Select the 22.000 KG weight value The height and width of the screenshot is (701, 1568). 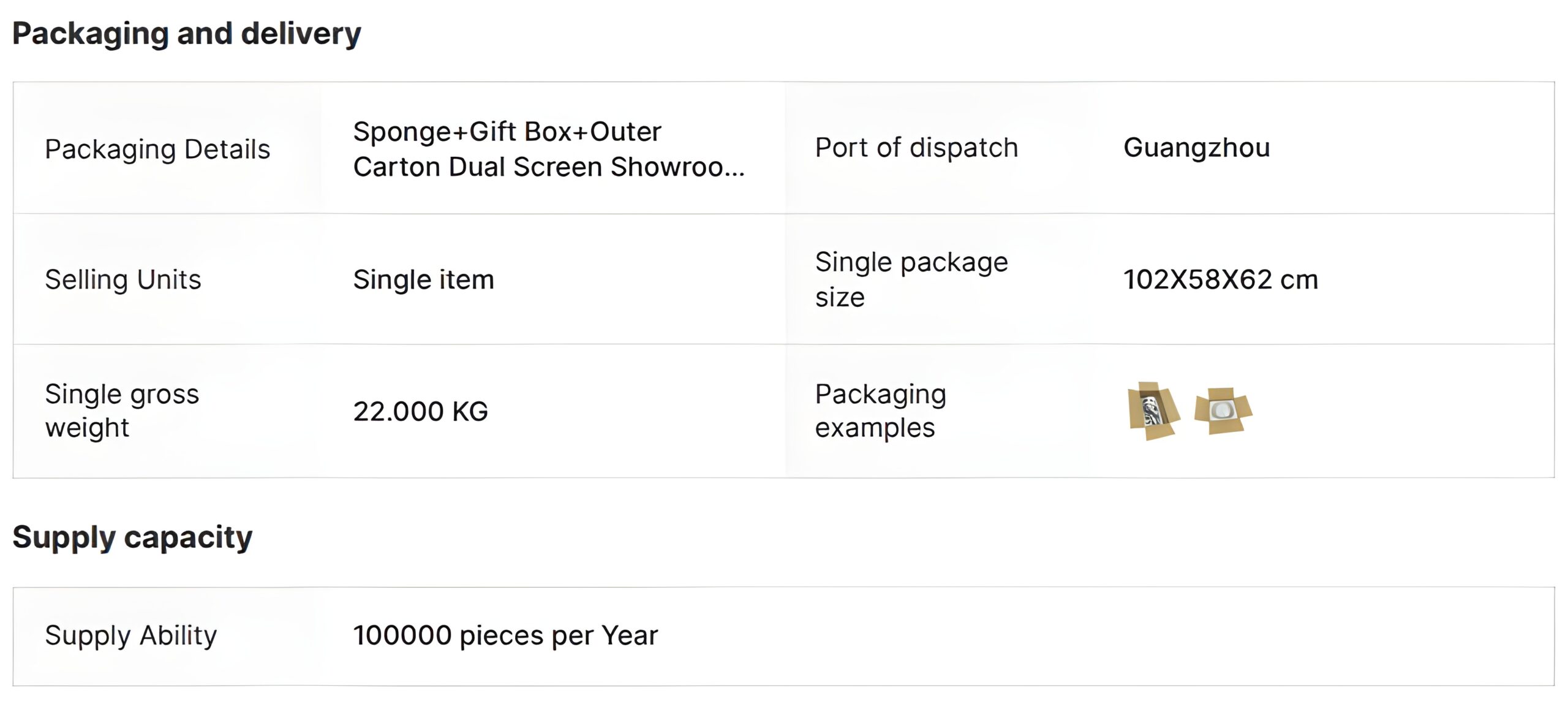pos(420,411)
